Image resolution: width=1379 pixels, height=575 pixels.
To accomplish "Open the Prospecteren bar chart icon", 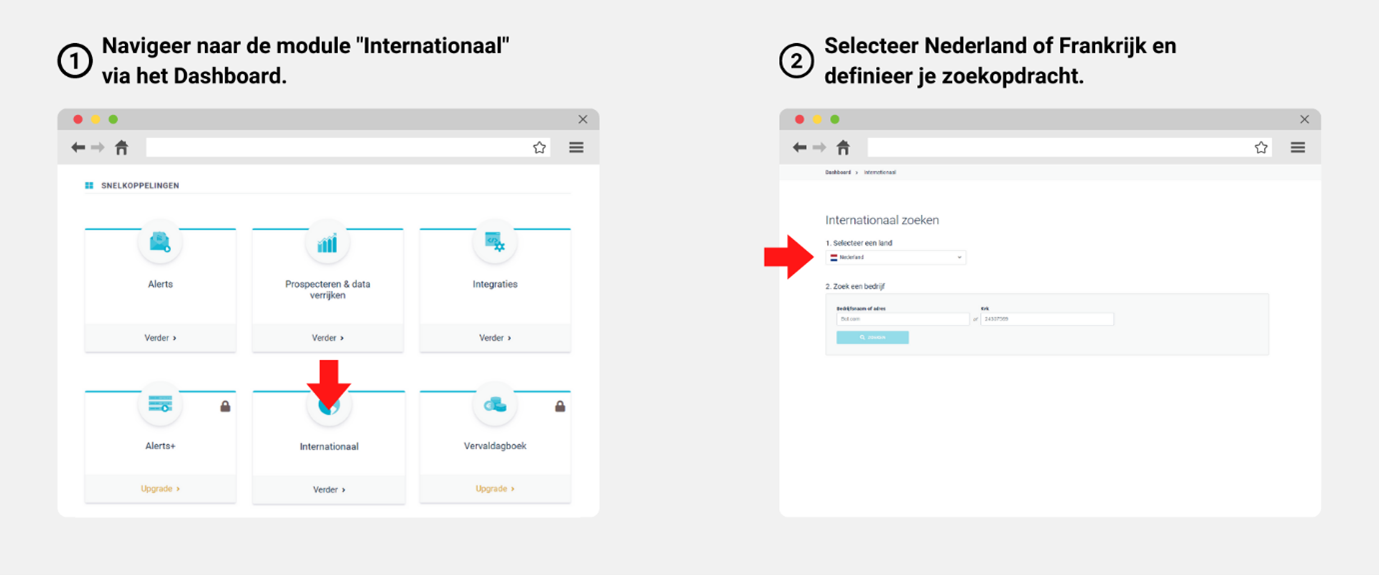I will pos(327,242).
